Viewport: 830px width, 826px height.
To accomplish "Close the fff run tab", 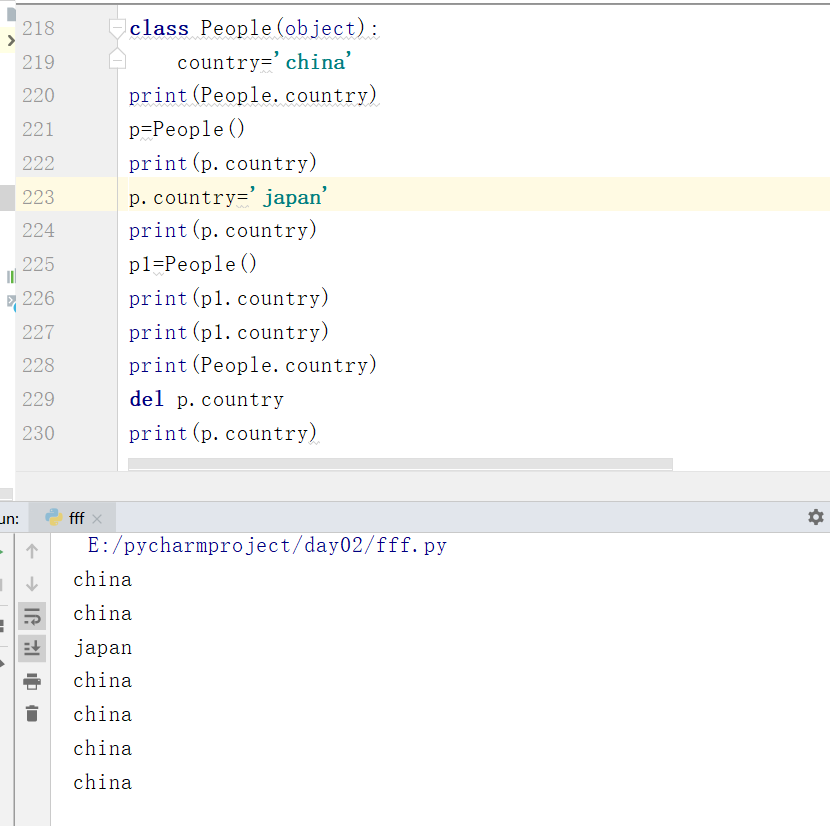I will coord(97,519).
